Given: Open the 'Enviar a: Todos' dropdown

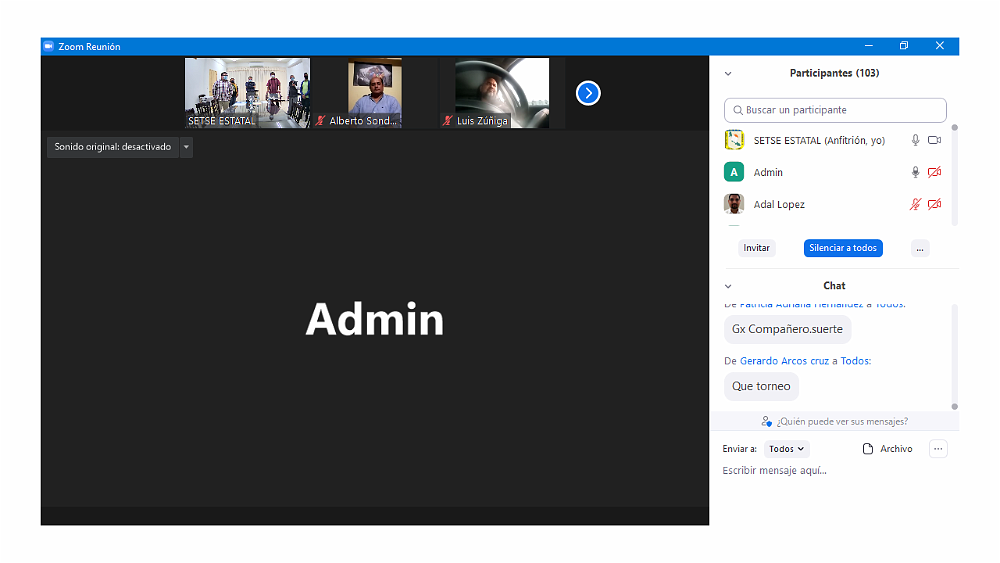Looking at the screenshot, I should click(x=787, y=449).
